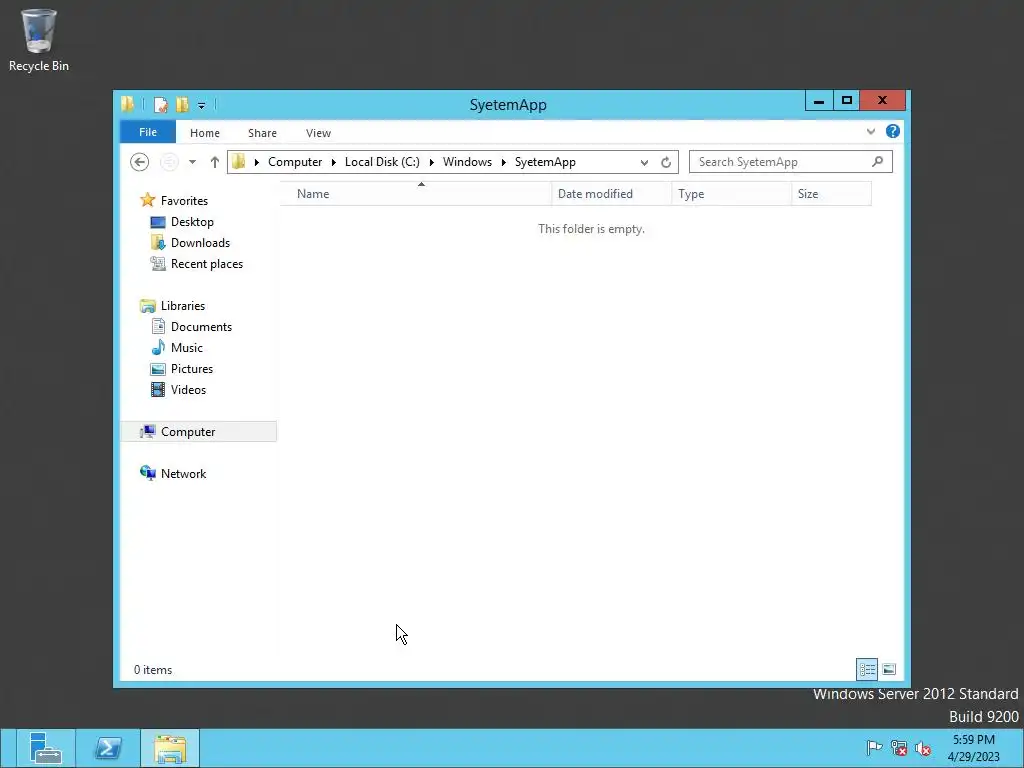Image resolution: width=1024 pixels, height=768 pixels.
Task: Click SyetemApp in the address breadcrumb
Action: (x=545, y=162)
